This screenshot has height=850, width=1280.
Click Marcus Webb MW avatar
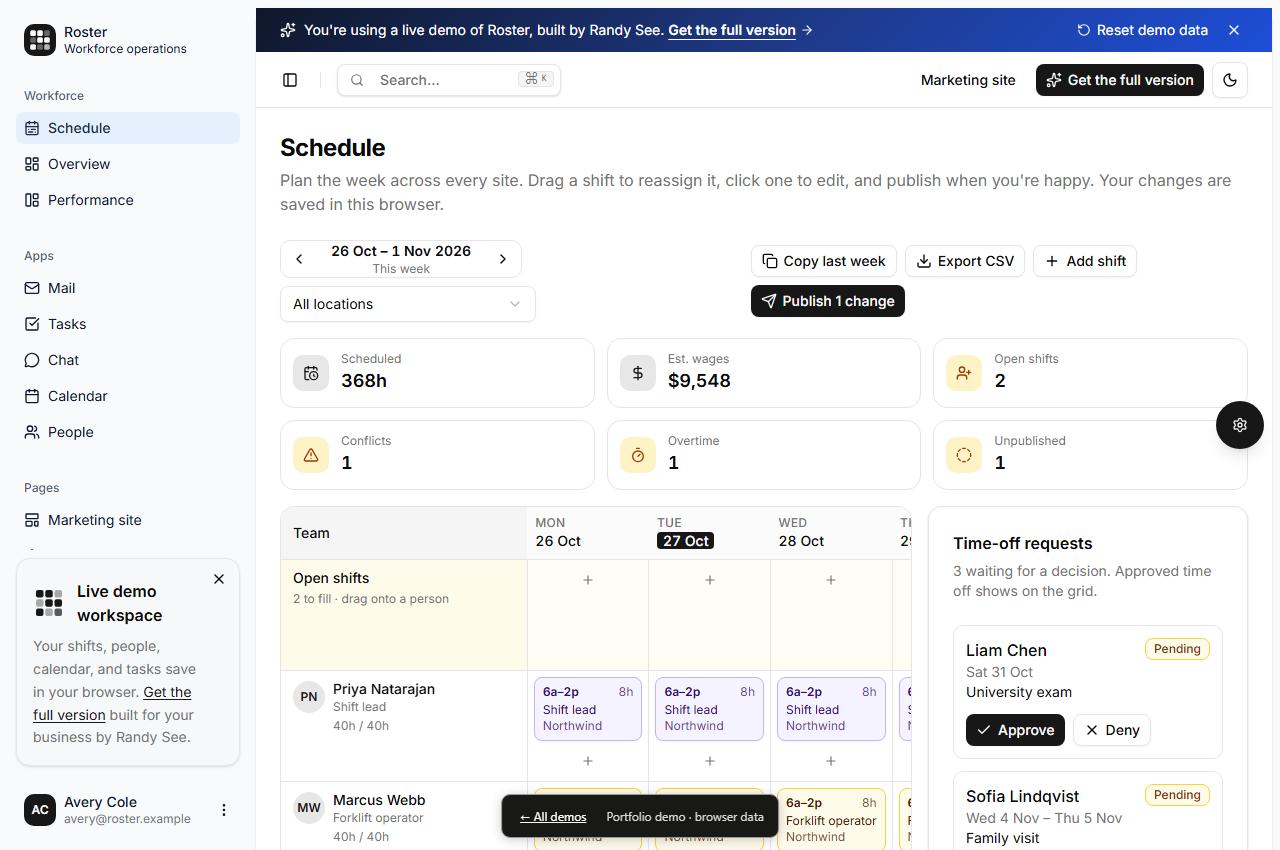[x=309, y=808]
